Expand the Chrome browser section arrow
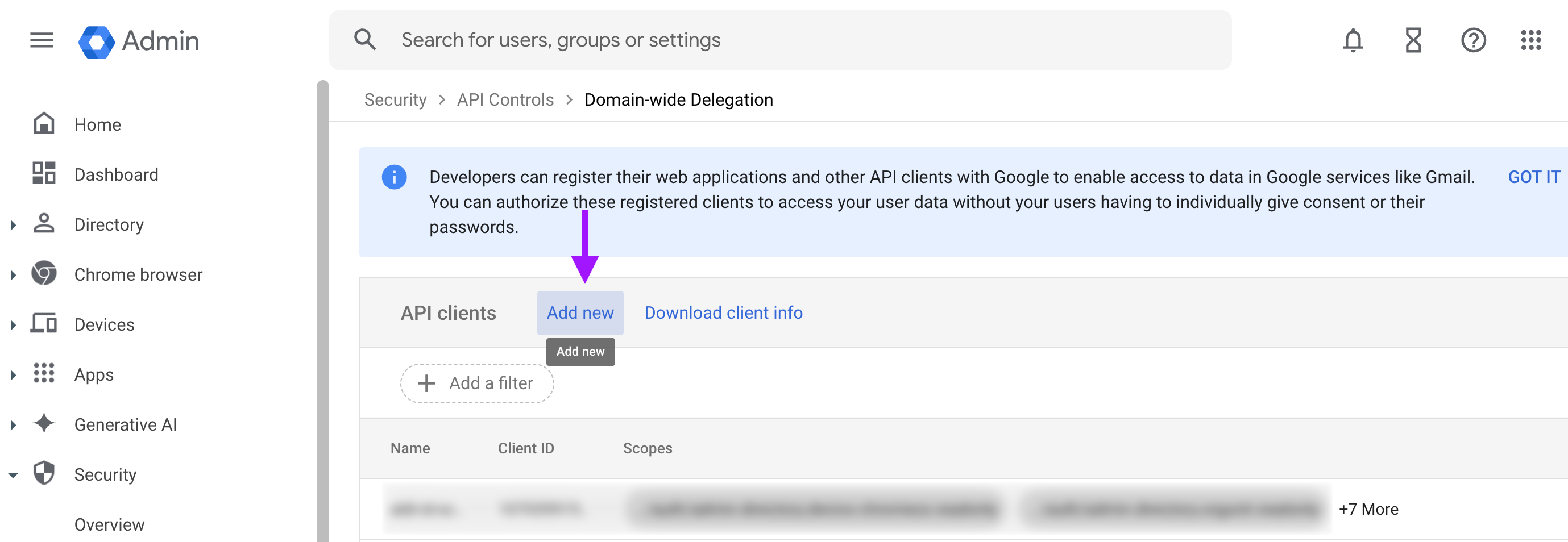Viewport: 1568px width, 542px height. point(13,275)
